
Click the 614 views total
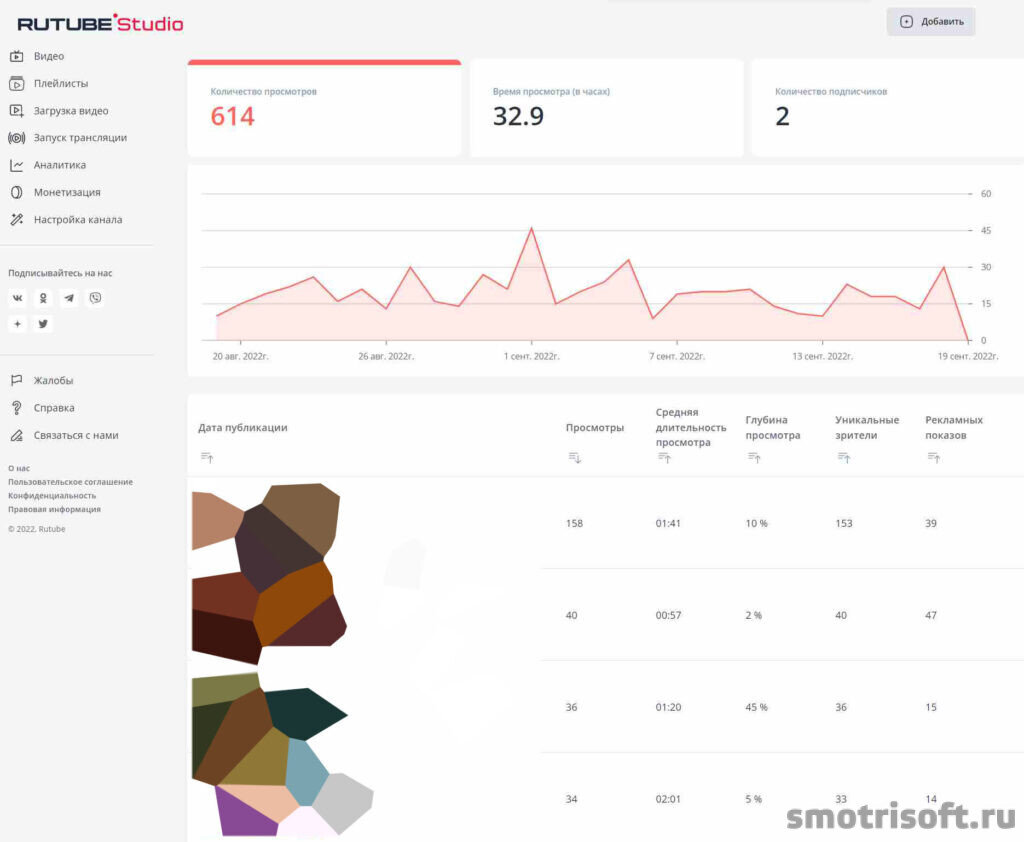point(232,116)
